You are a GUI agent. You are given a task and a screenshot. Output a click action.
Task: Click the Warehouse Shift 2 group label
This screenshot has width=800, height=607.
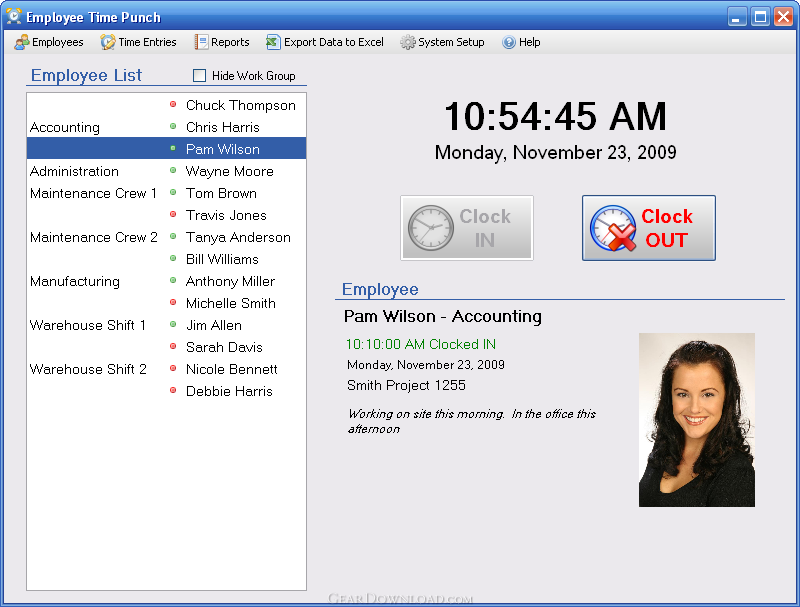tap(88, 369)
